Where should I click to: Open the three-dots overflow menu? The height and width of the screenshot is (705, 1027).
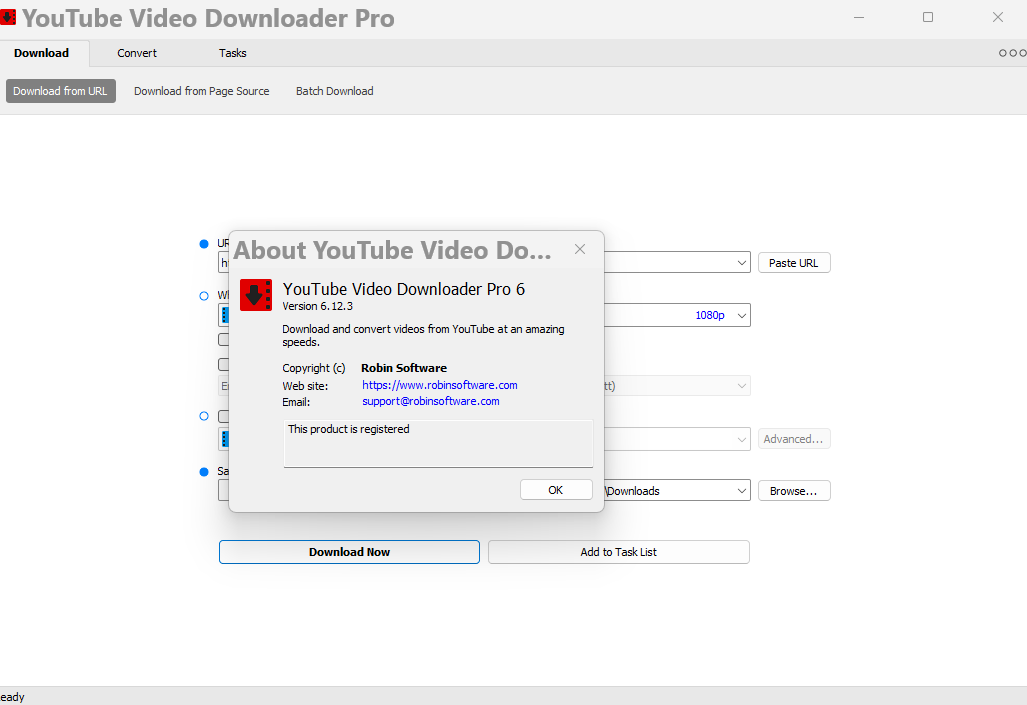pyautogui.click(x=1013, y=53)
